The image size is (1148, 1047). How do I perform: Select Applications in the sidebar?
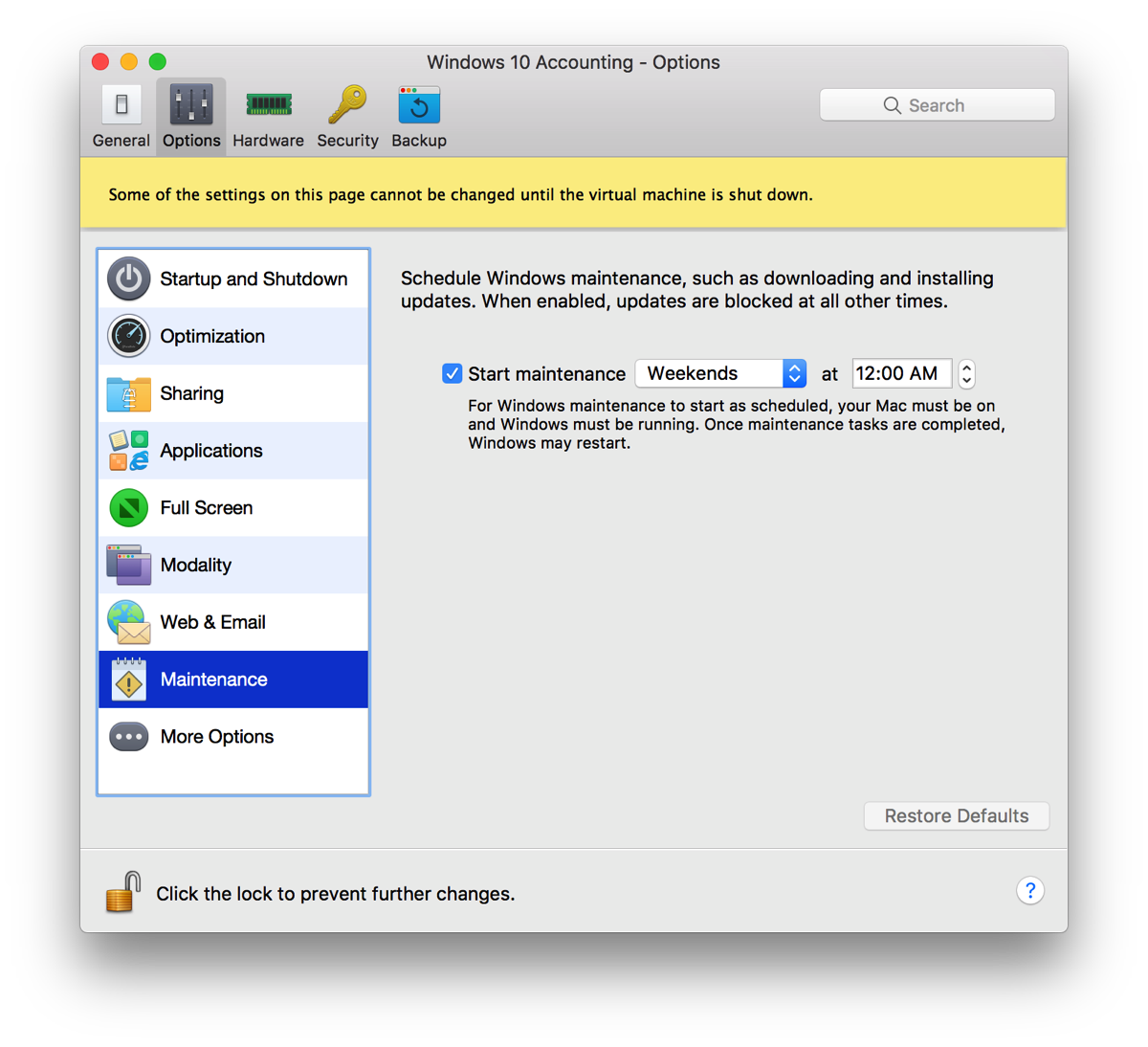[x=211, y=451]
